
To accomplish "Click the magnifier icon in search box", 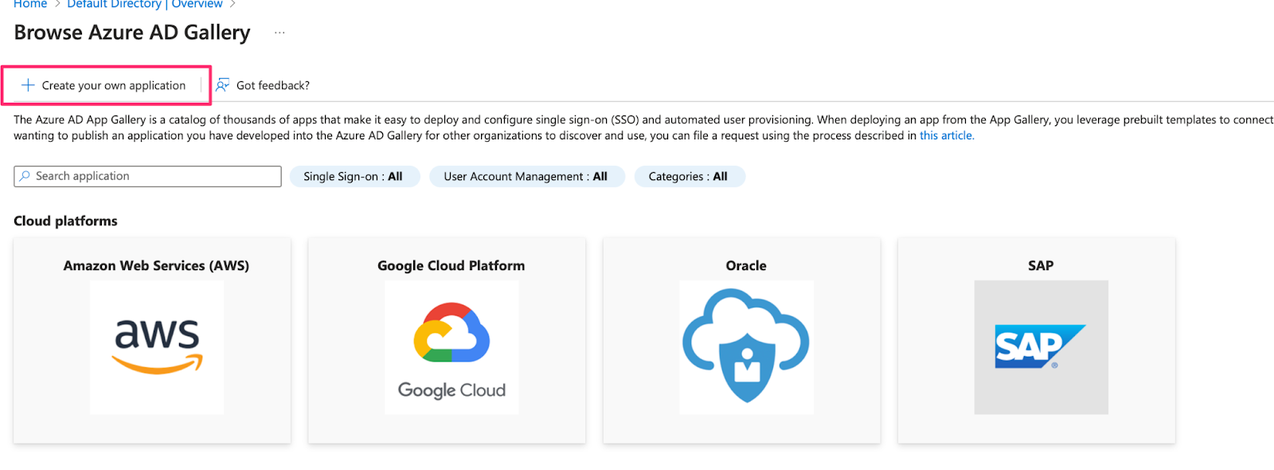I will pyautogui.click(x=25, y=176).
